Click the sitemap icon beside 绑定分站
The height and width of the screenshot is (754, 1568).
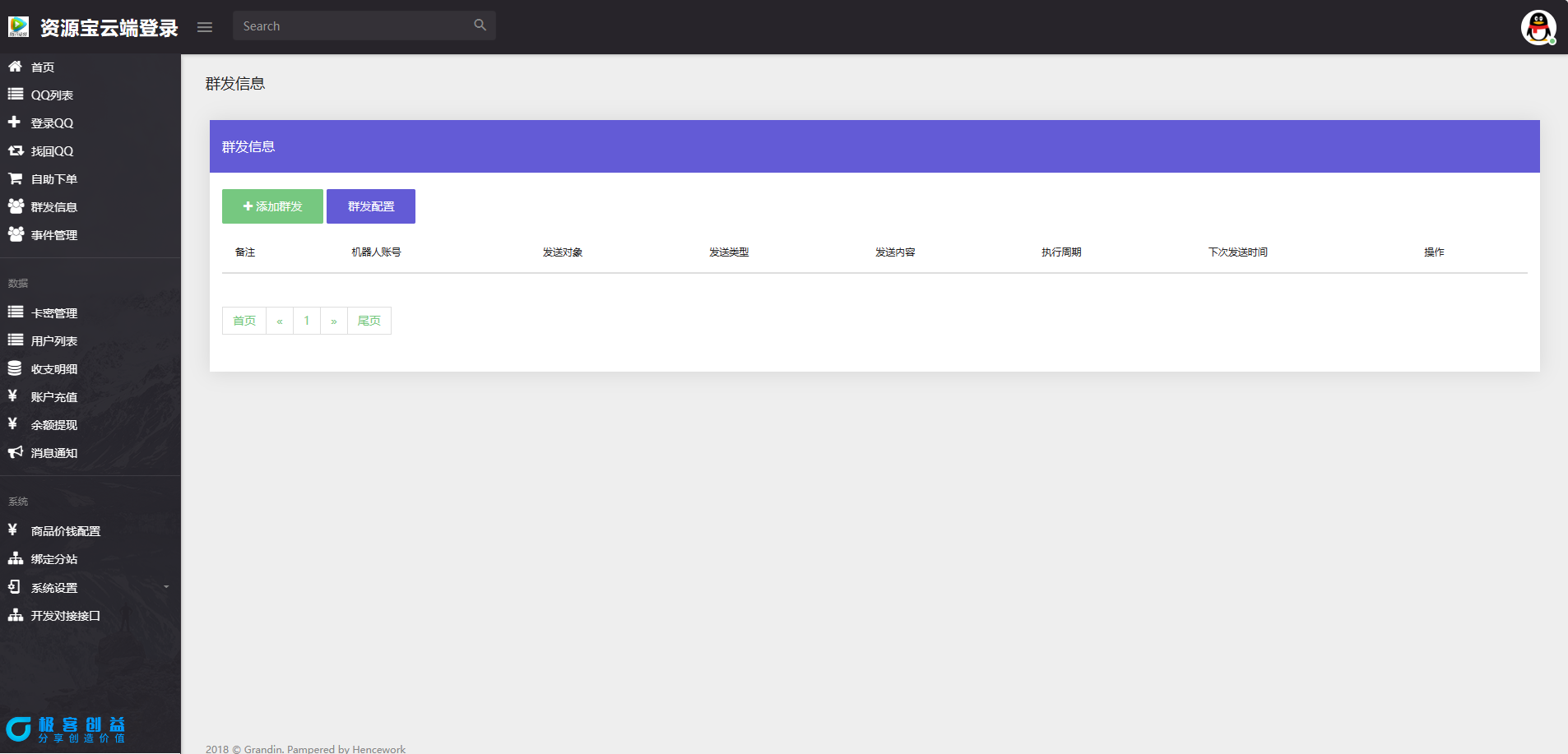tap(15, 558)
